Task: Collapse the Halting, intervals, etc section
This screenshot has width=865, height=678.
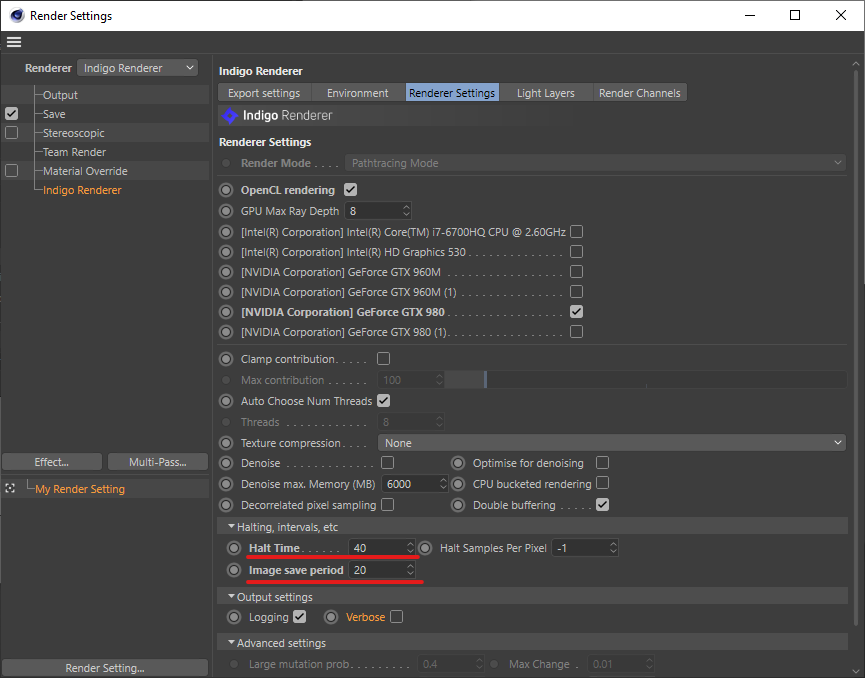Action: (232, 527)
